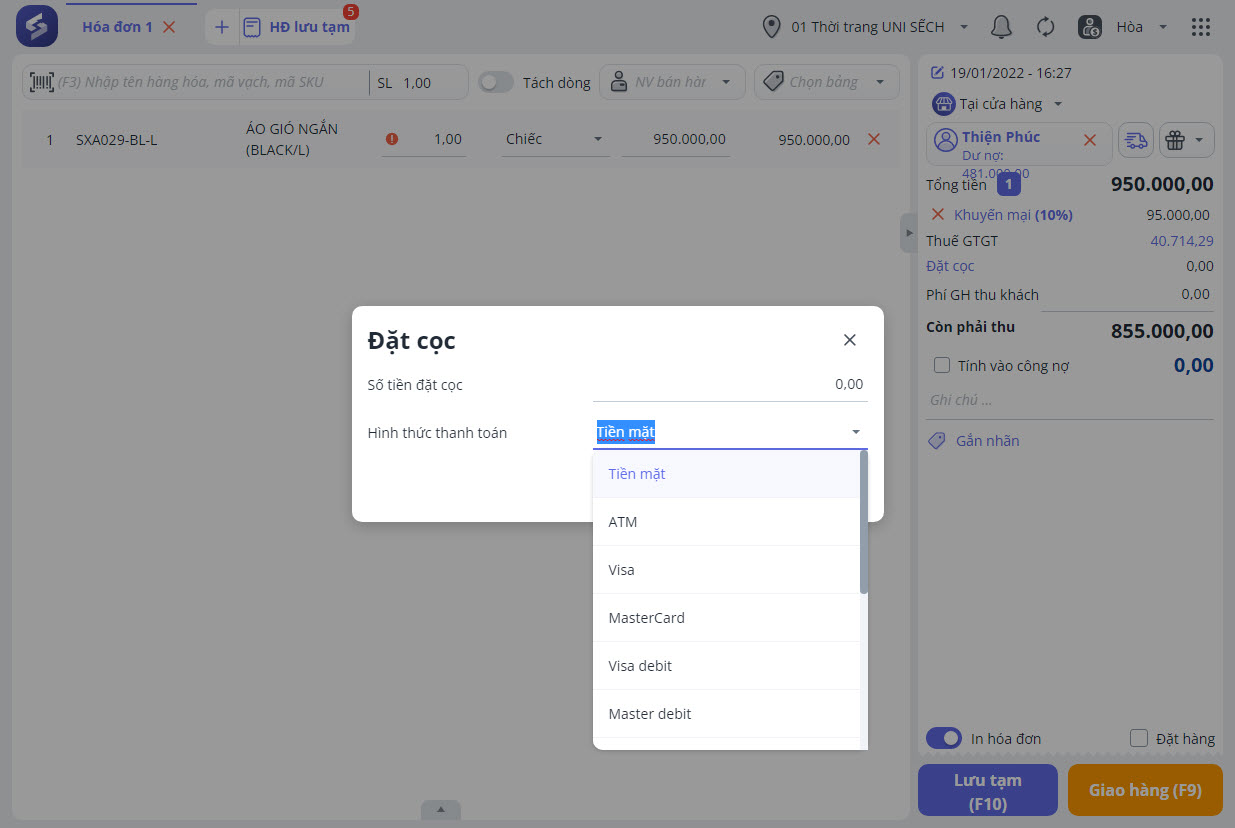Click the VAT amount 40.714,29

pos(1182,241)
